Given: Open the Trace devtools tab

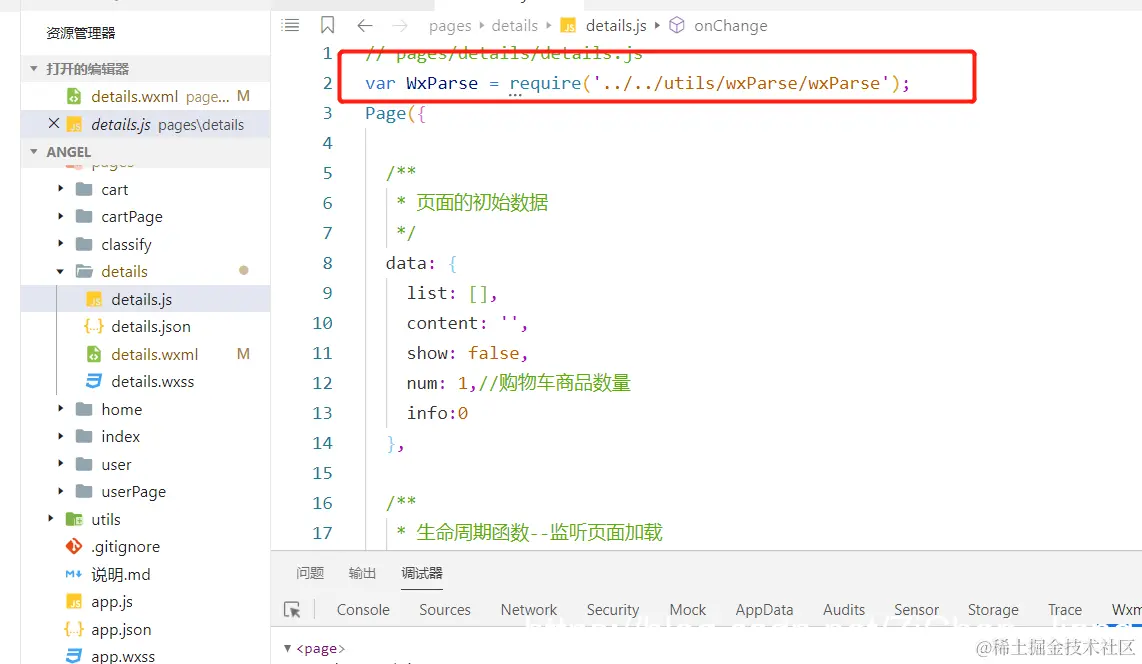Looking at the screenshot, I should click(x=1064, y=609).
